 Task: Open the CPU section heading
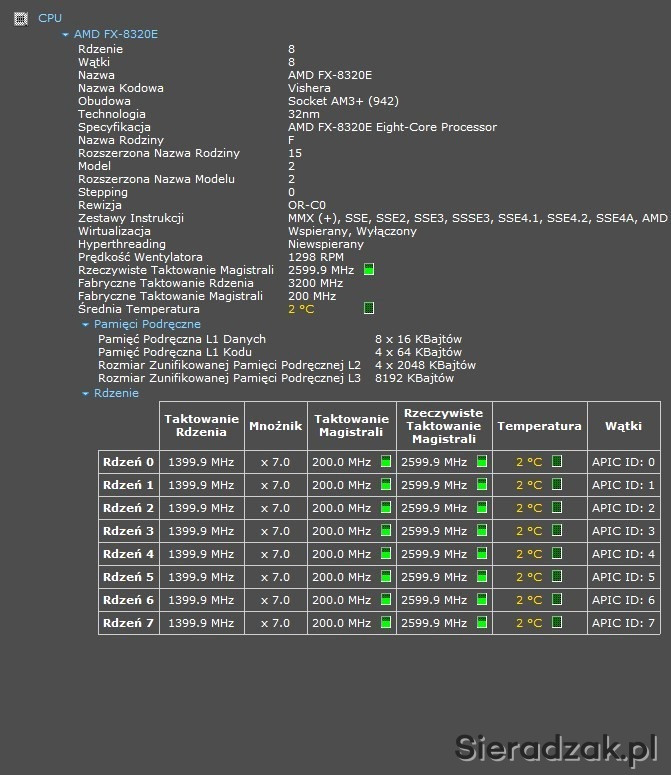click(x=50, y=18)
